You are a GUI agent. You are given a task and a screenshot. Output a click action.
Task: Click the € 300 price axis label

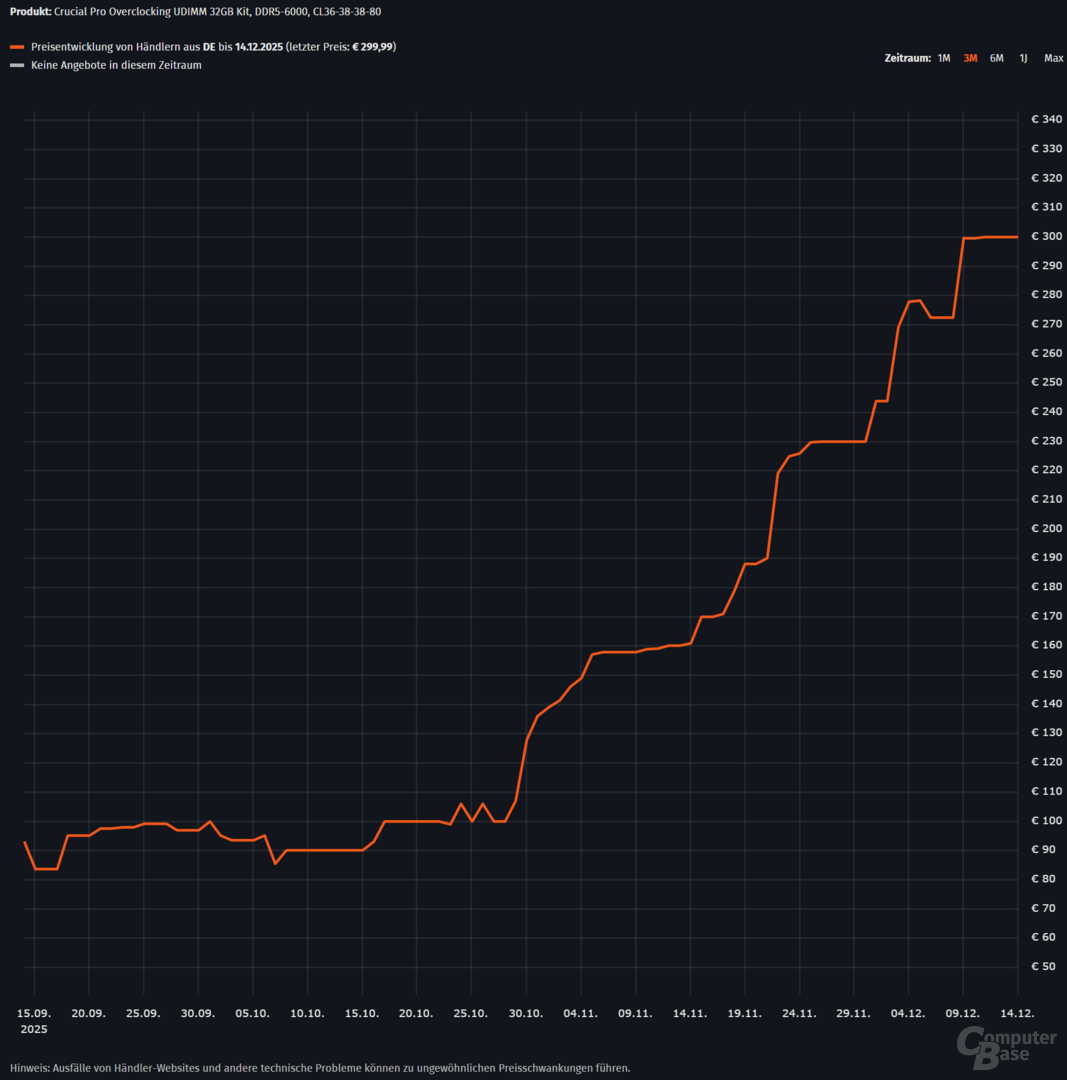tap(1047, 237)
